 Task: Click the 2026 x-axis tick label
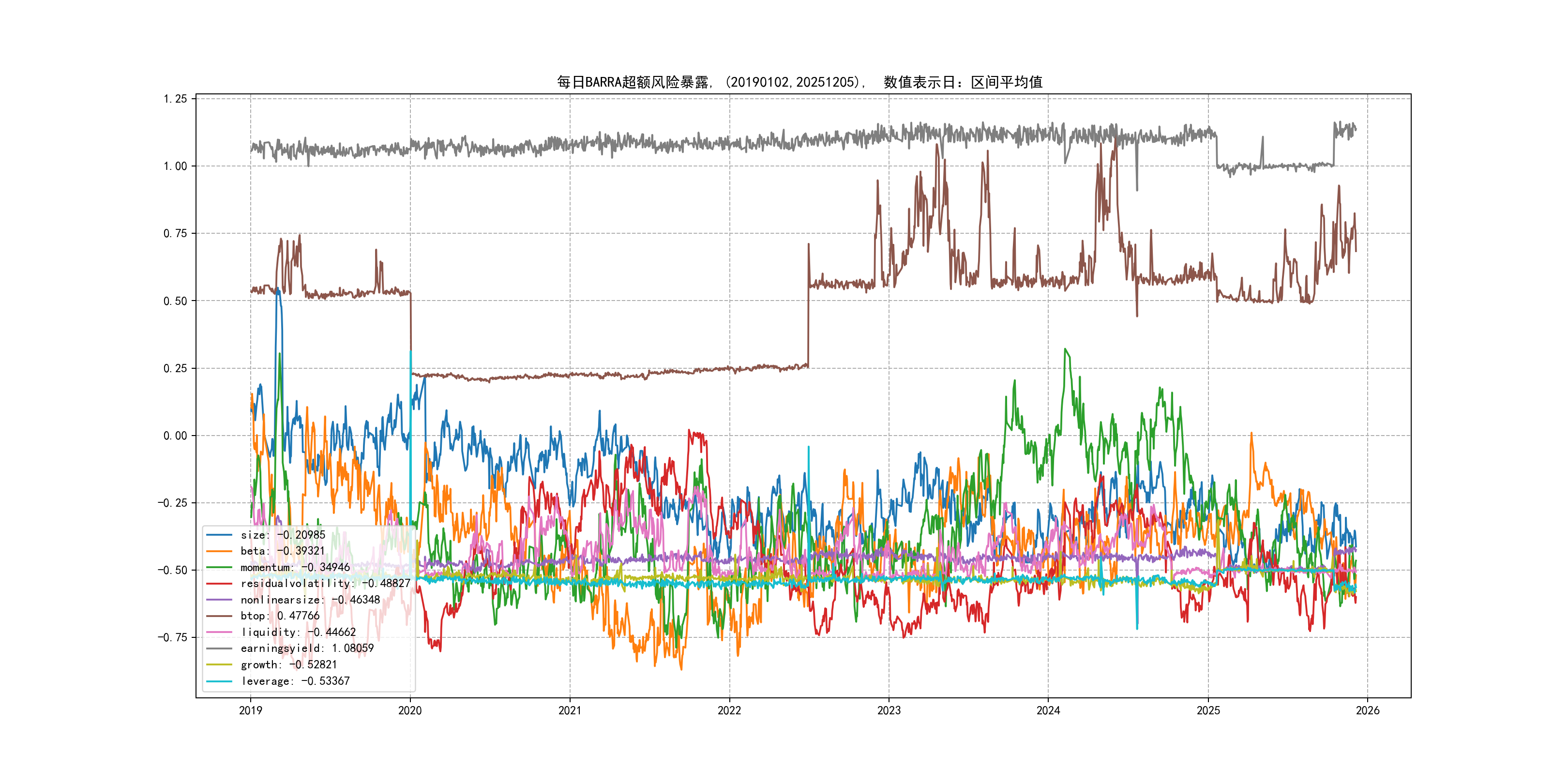1368,710
